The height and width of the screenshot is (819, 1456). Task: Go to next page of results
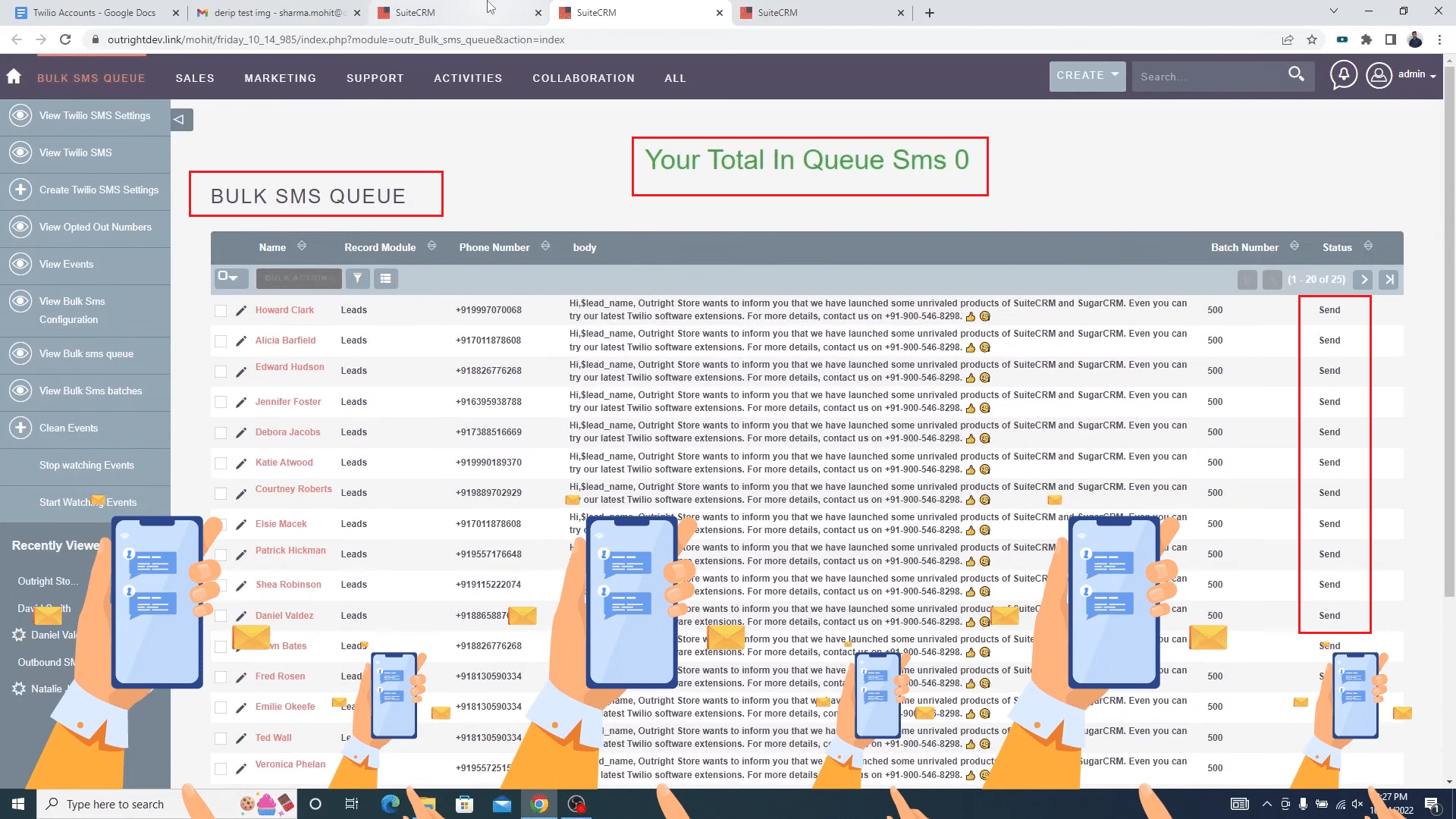coord(1363,279)
